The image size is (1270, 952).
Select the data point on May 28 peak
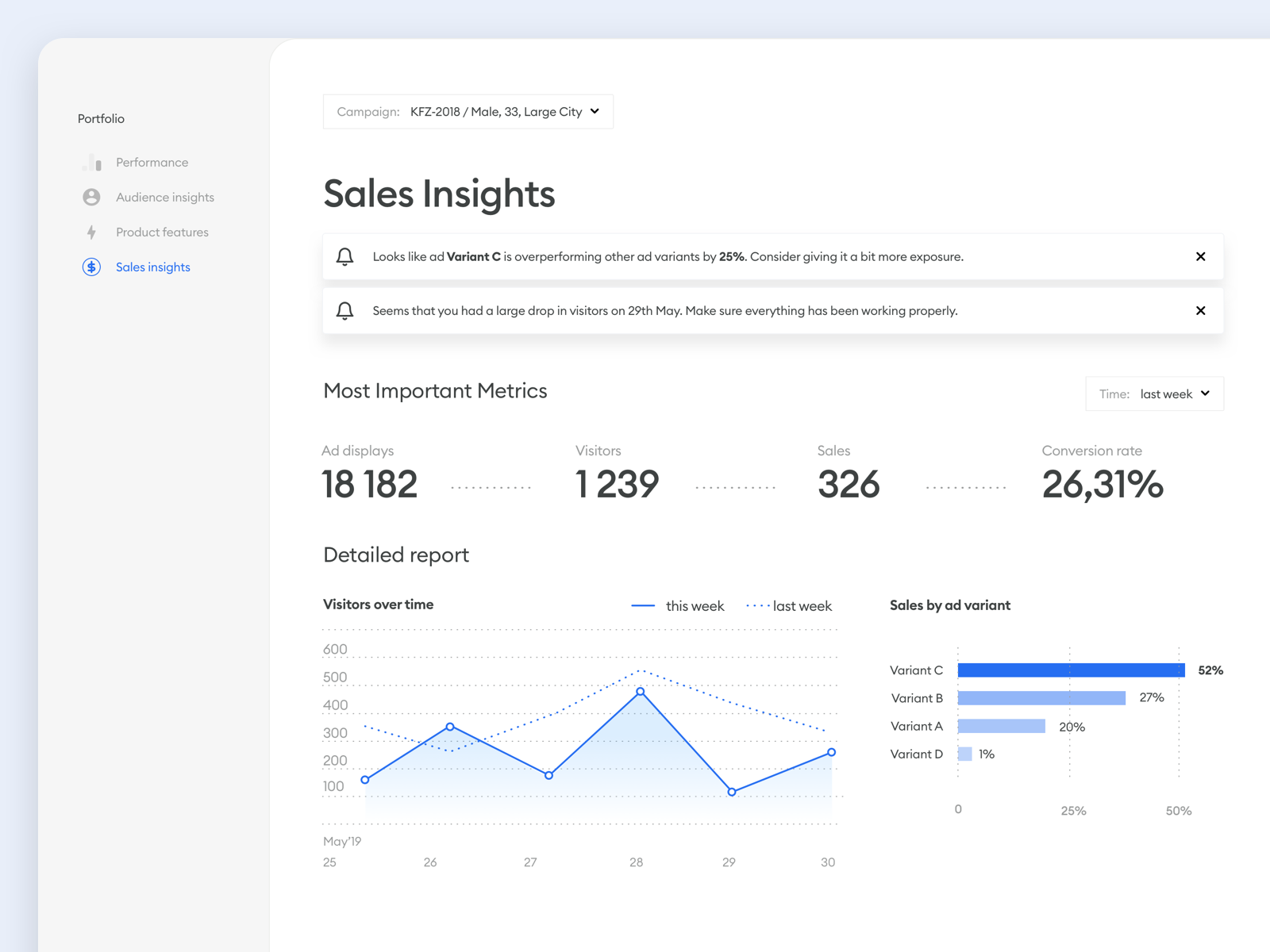click(637, 691)
